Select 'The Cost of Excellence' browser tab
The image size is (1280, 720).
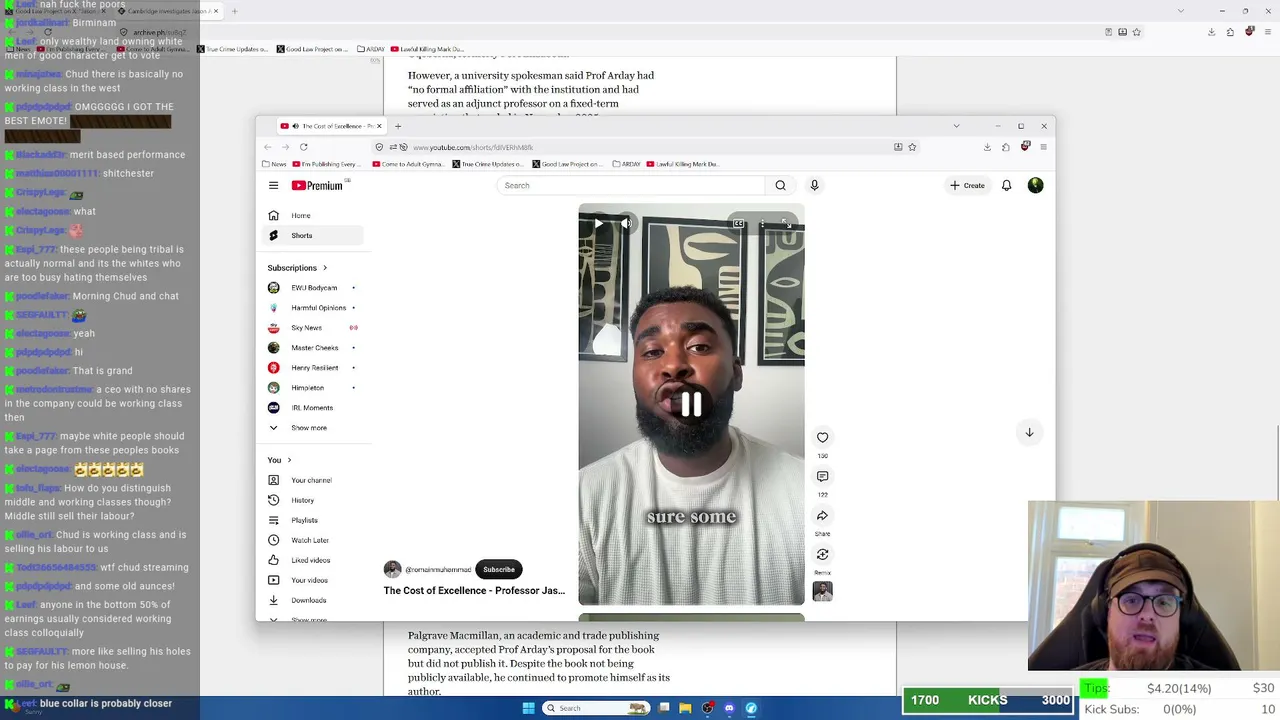331,126
